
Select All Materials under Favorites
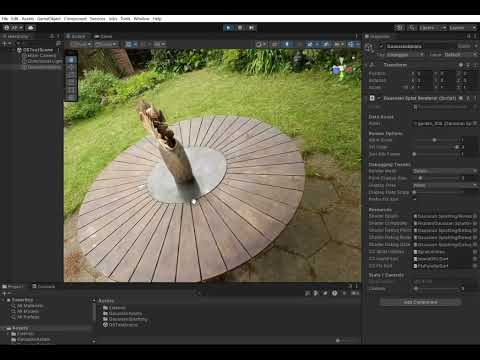[x=30, y=306]
